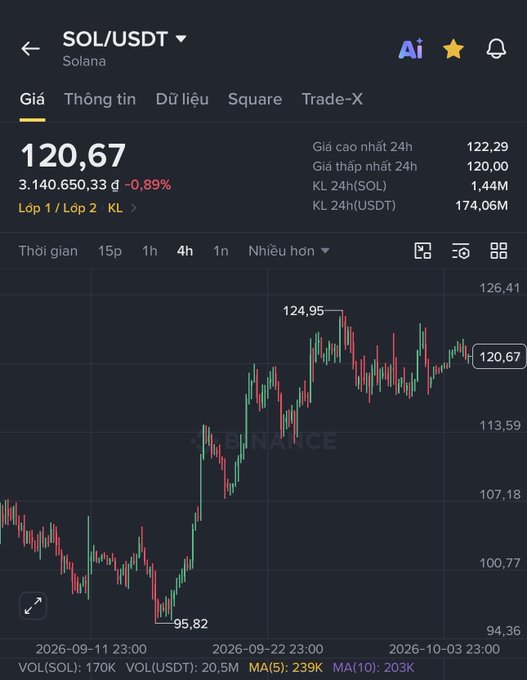Tap the -0,89% change value

(148, 185)
